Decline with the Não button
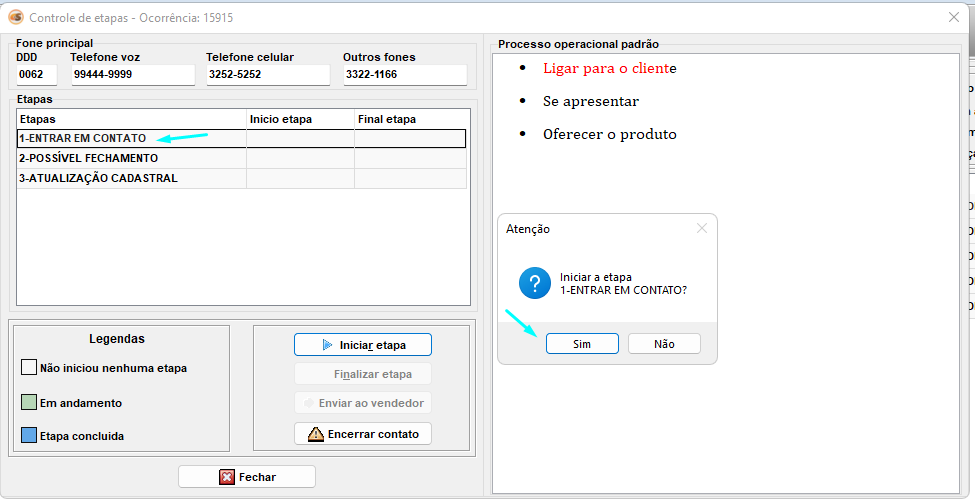This screenshot has width=975, height=501. coord(664,344)
